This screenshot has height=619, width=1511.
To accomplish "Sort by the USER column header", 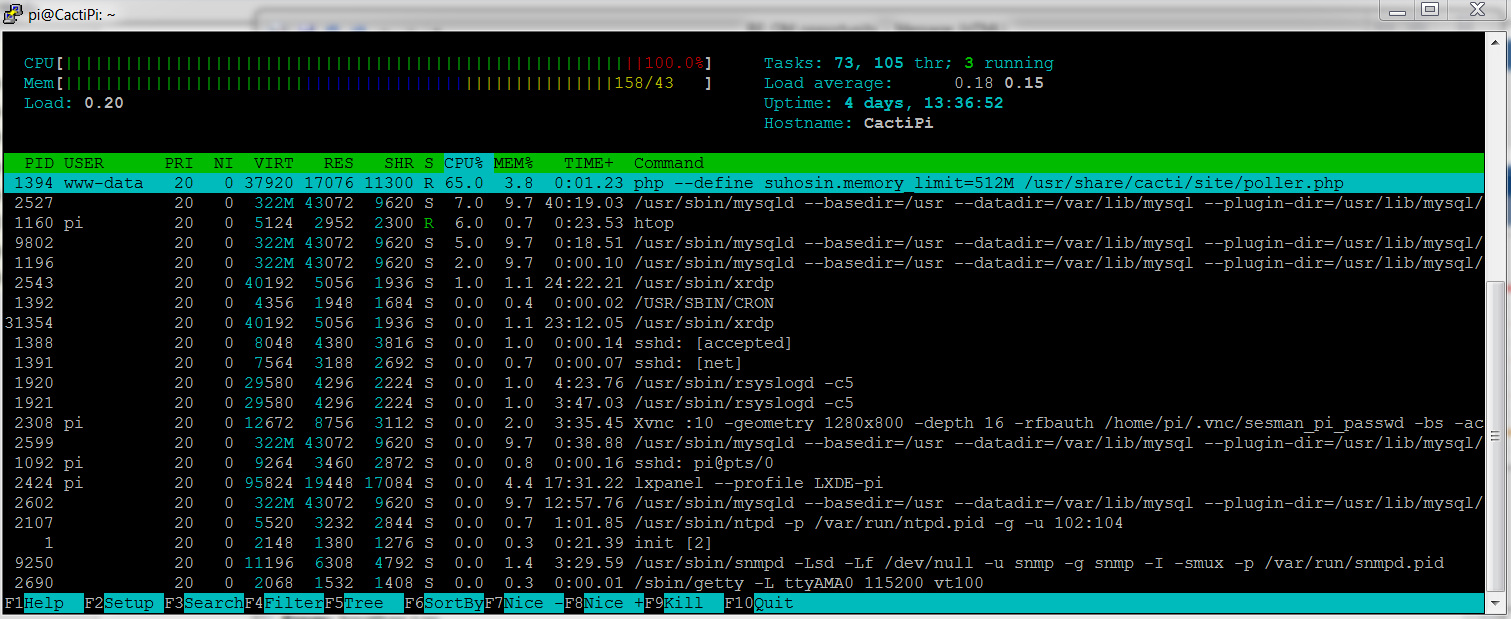I will 84,163.
